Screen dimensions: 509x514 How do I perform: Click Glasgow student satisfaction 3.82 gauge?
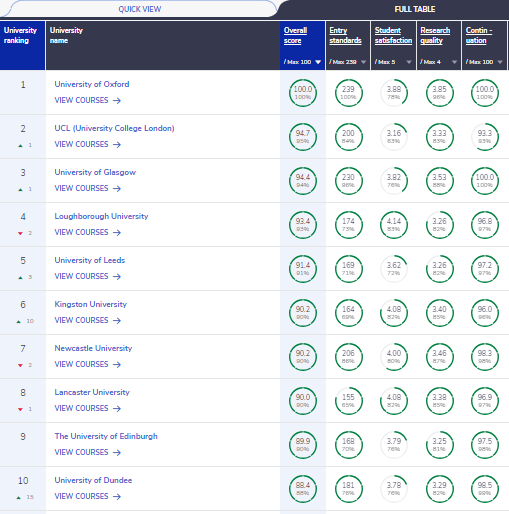pos(394,181)
